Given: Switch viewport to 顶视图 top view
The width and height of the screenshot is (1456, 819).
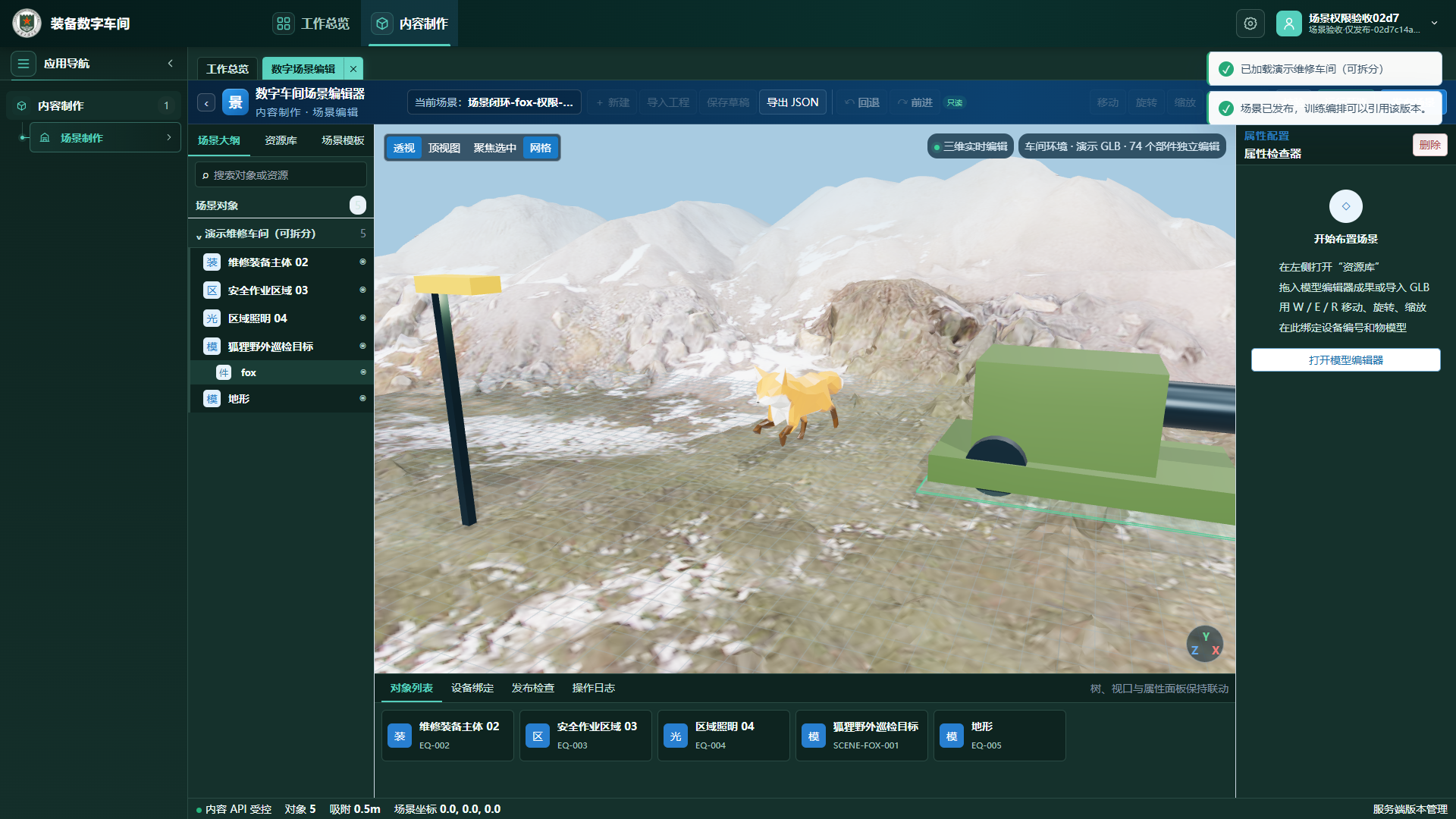Looking at the screenshot, I should click(444, 148).
